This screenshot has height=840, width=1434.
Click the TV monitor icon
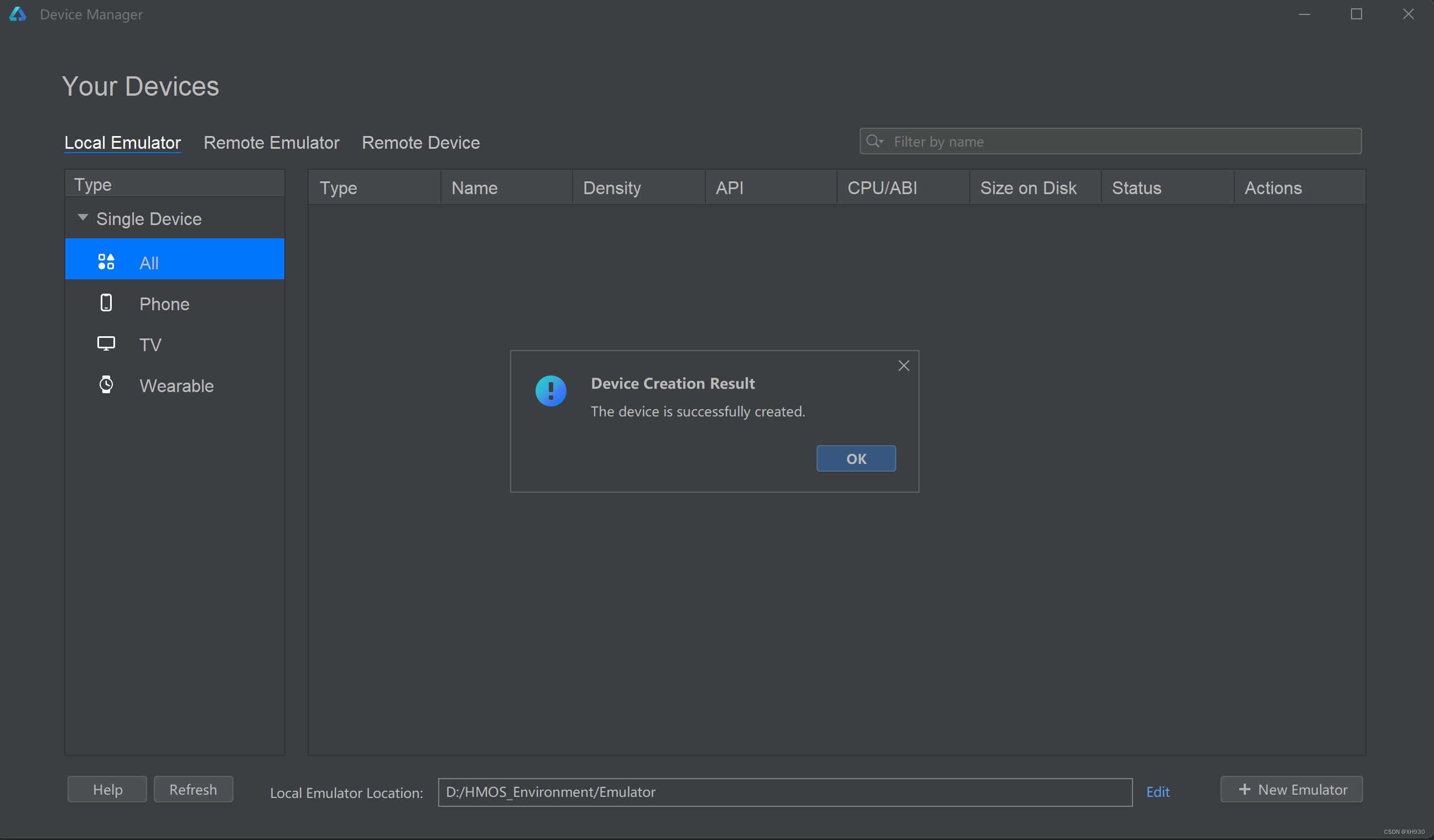pyautogui.click(x=106, y=344)
